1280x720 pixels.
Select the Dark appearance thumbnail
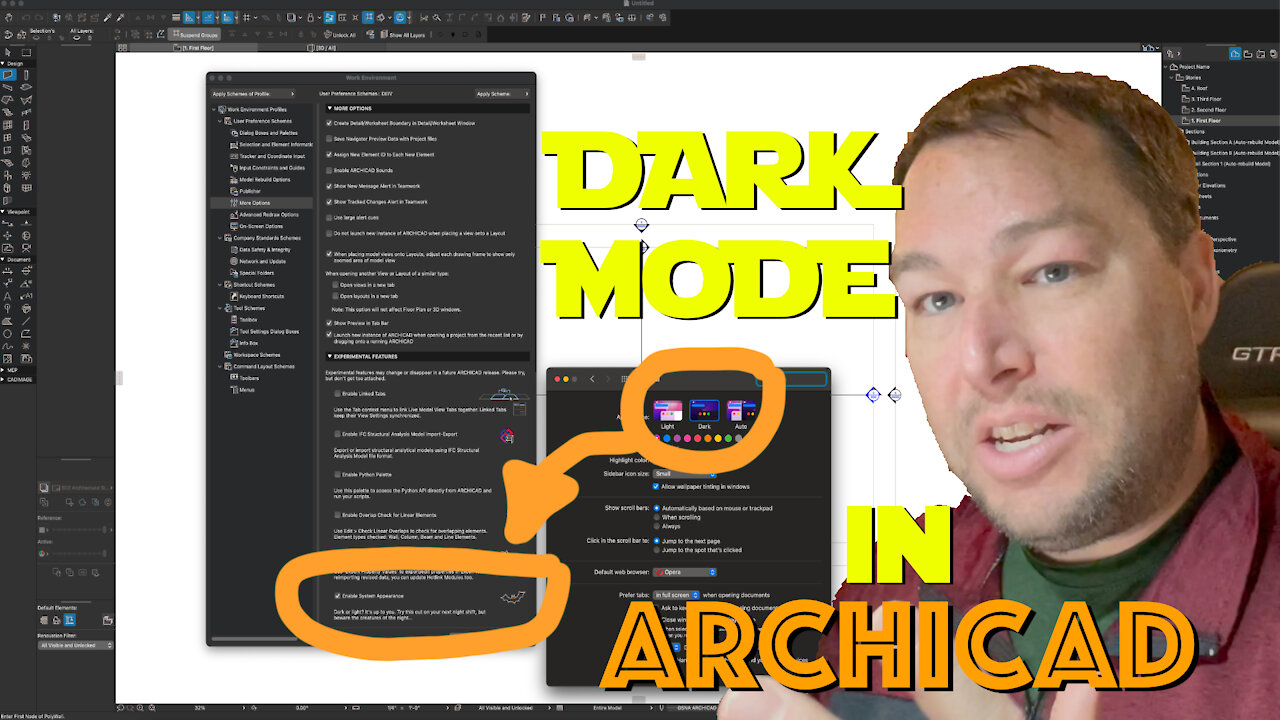pyautogui.click(x=704, y=410)
